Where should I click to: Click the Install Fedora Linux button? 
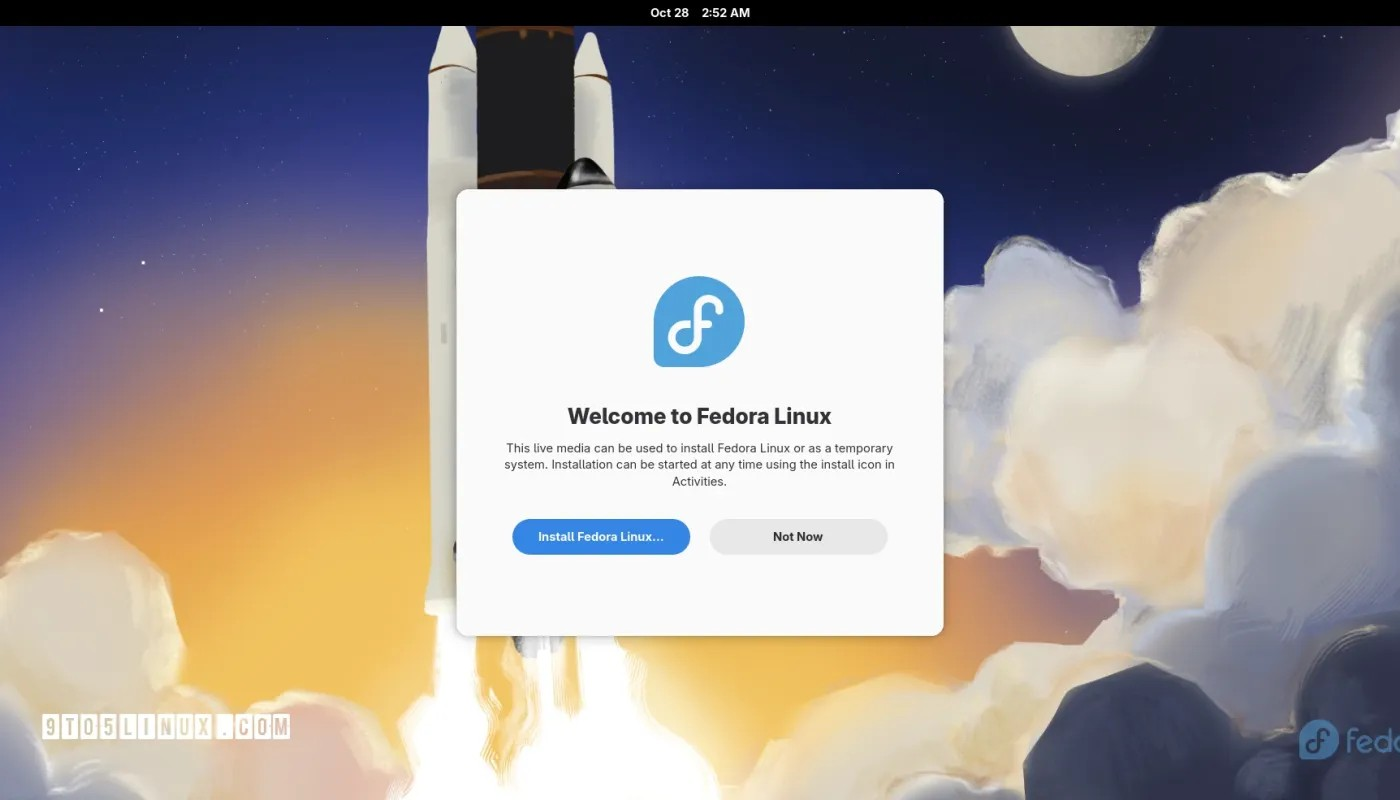coord(601,537)
